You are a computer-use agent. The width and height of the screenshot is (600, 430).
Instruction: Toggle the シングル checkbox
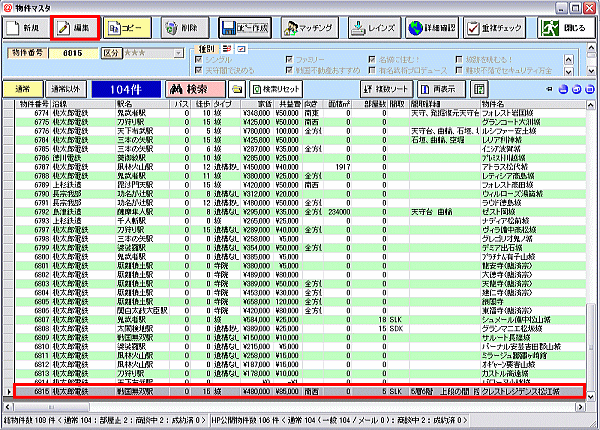coord(198,60)
